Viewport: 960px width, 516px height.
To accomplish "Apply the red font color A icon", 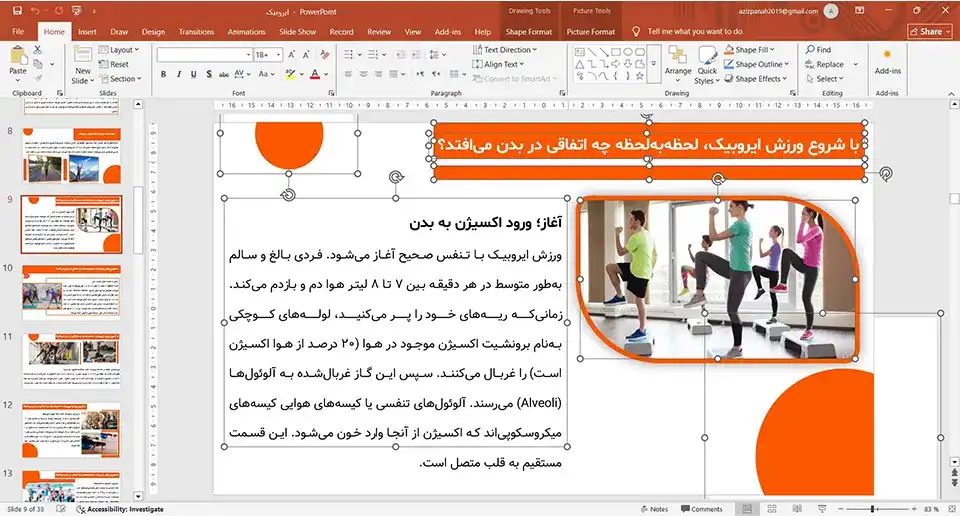I will (315, 74).
